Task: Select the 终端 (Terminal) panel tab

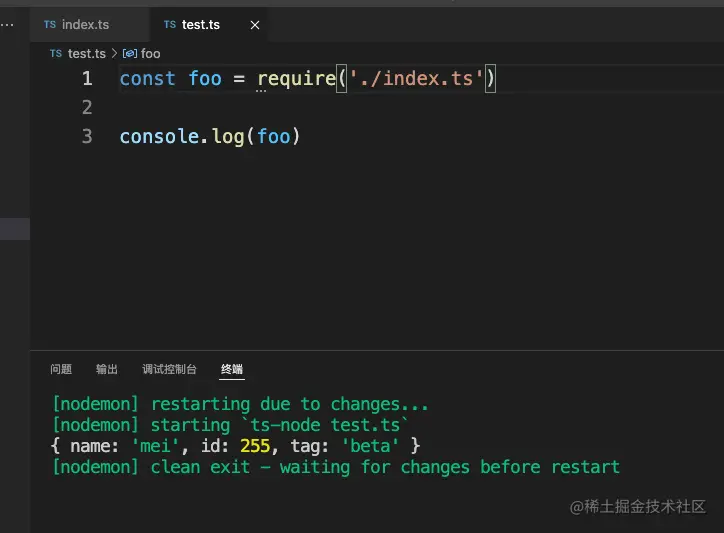Action: click(232, 369)
